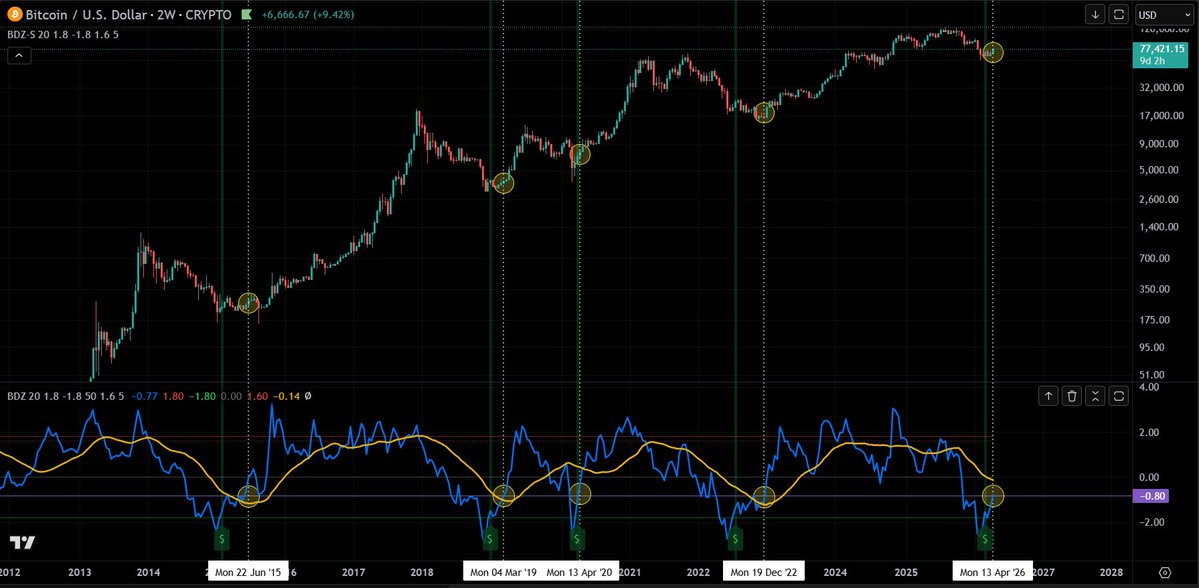Click the Mon 19 Dec '22 date label
The image size is (1199, 588).
click(x=764, y=572)
